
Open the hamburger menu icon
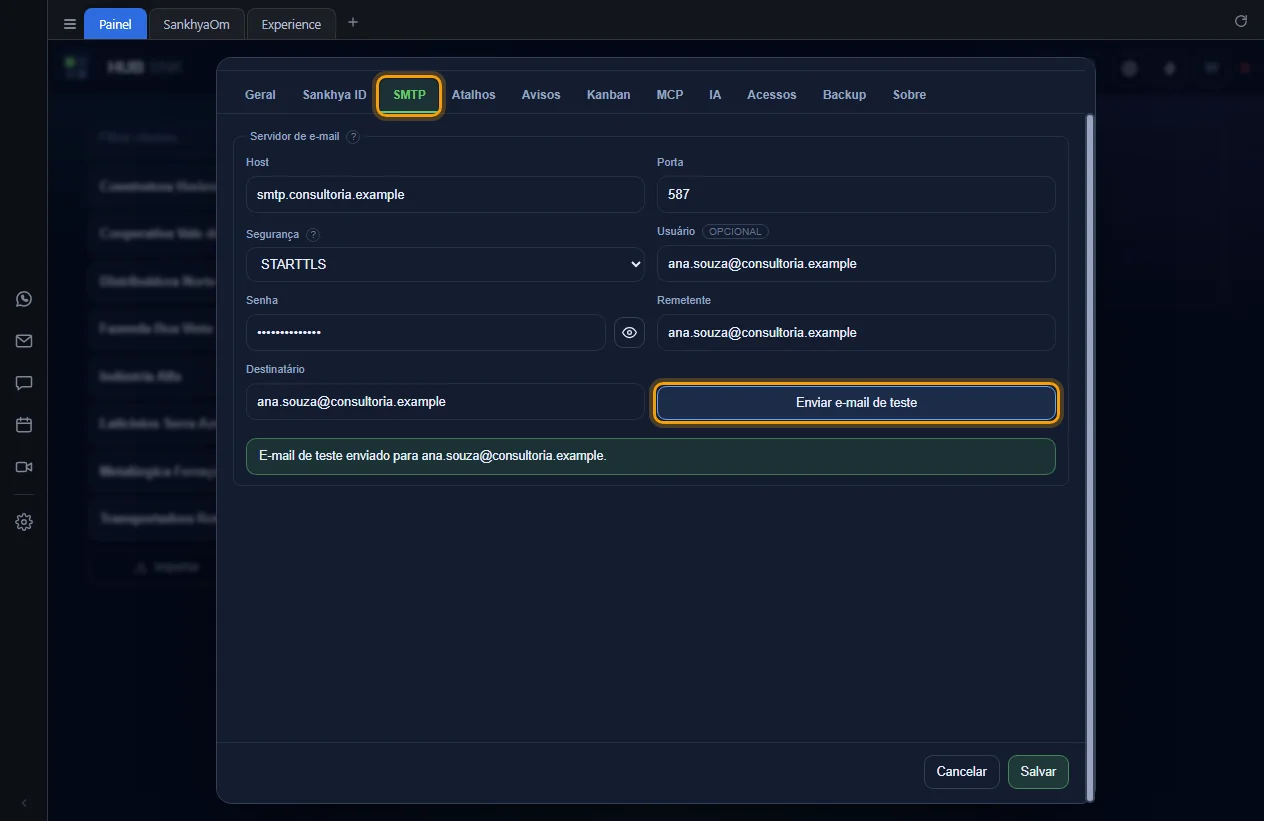pyautogui.click(x=70, y=24)
